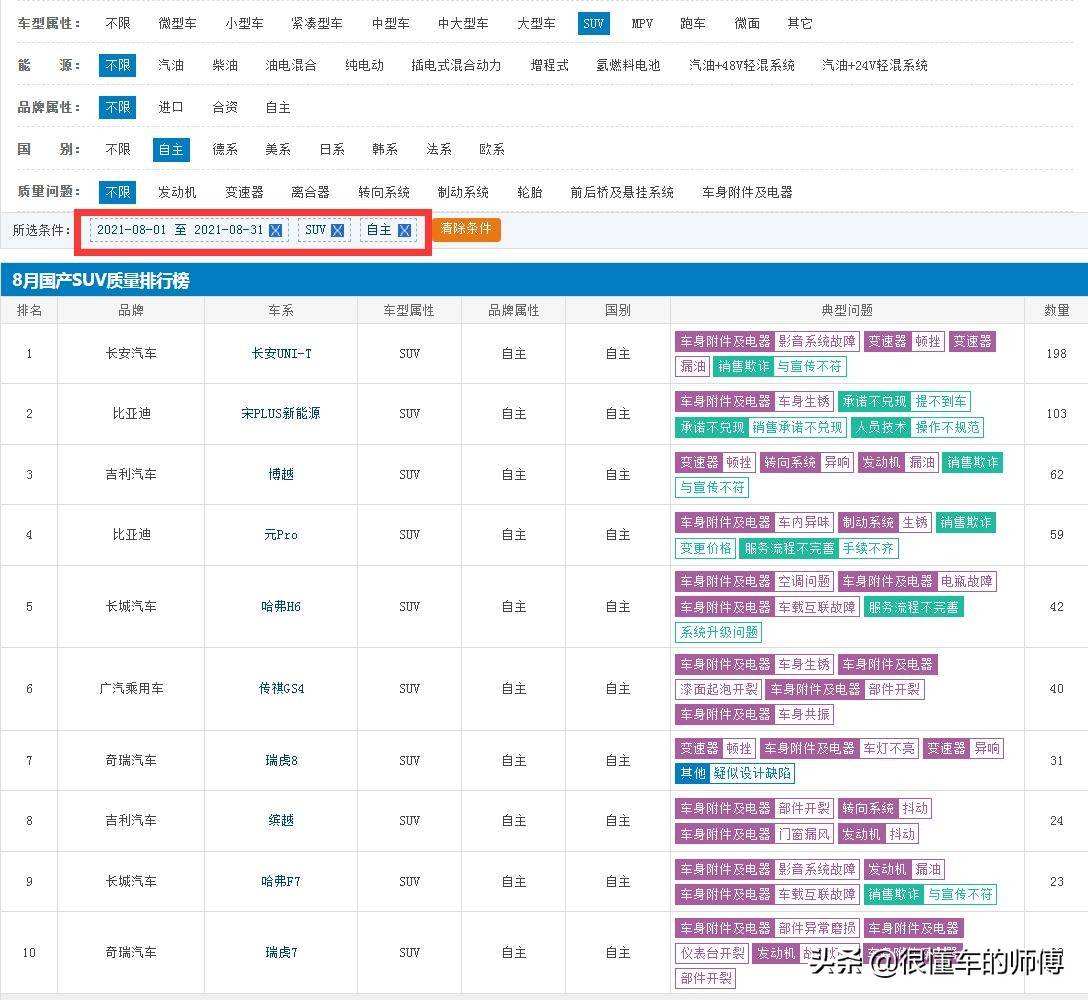Image resolution: width=1088 pixels, height=1000 pixels.
Task: Filter country by 韩系
Action: (x=385, y=149)
